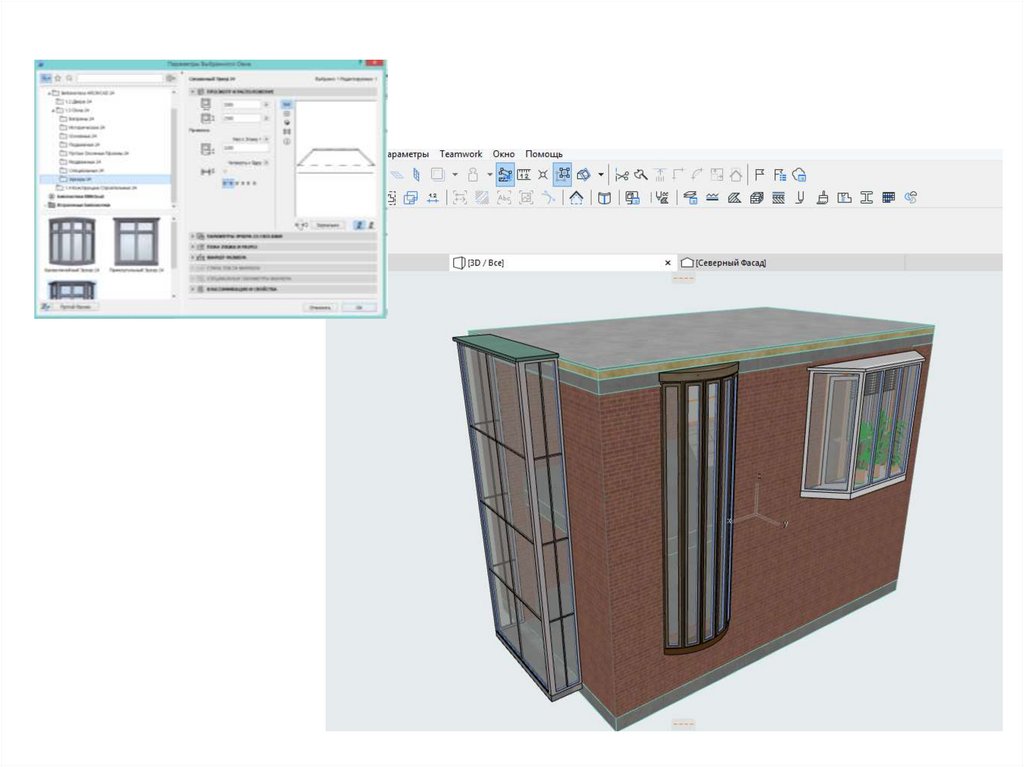Click the house-shaped icon in second toolbar row
1024x767 pixels.
pyautogui.click(x=577, y=198)
